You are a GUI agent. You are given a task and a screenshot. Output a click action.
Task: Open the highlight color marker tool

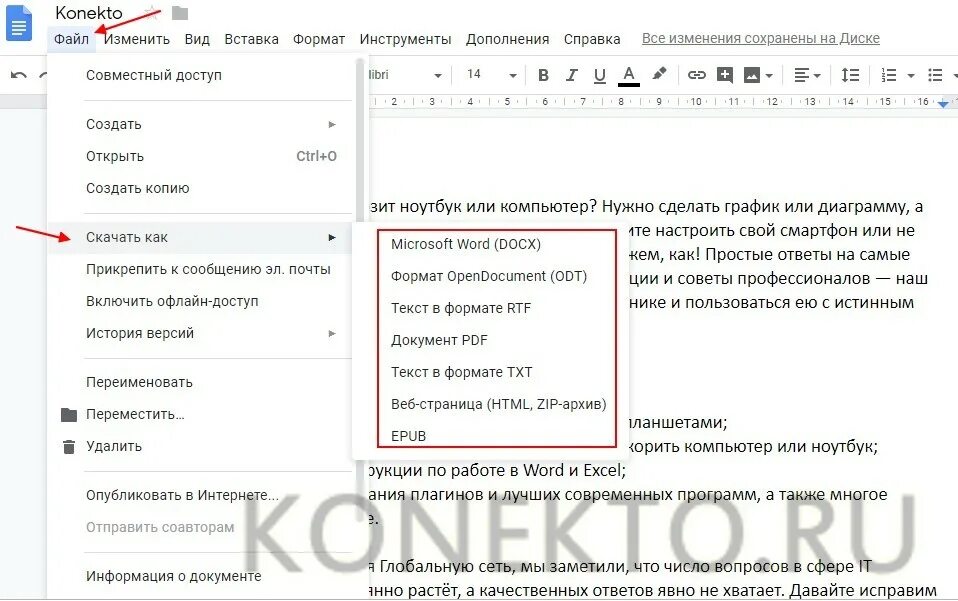(x=659, y=75)
